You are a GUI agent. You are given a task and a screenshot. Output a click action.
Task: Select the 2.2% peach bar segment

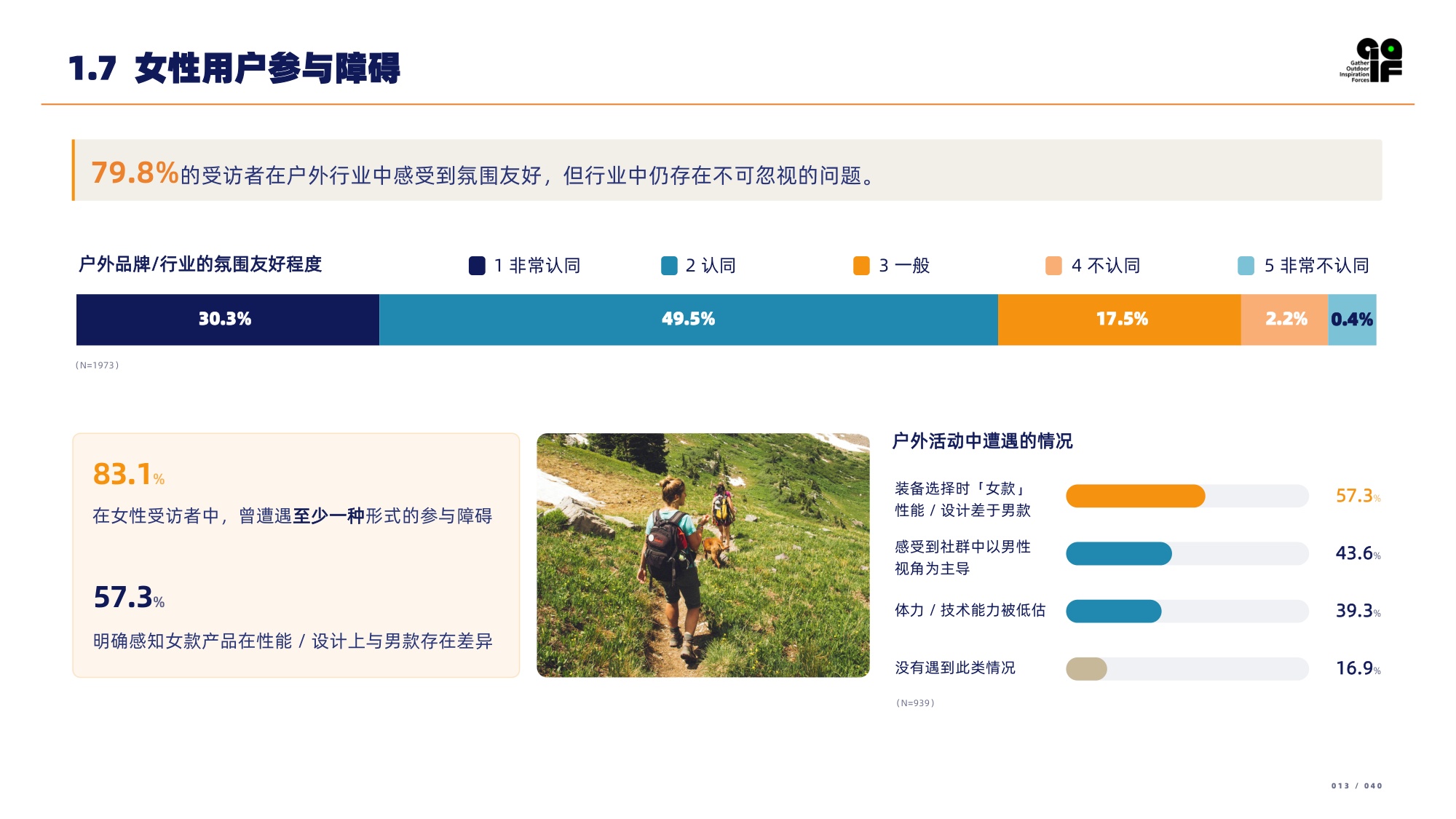(x=1285, y=320)
